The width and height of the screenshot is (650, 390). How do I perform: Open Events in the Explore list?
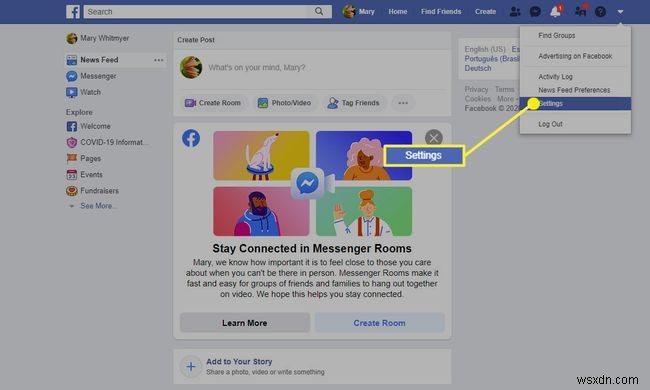tap(91, 174)
